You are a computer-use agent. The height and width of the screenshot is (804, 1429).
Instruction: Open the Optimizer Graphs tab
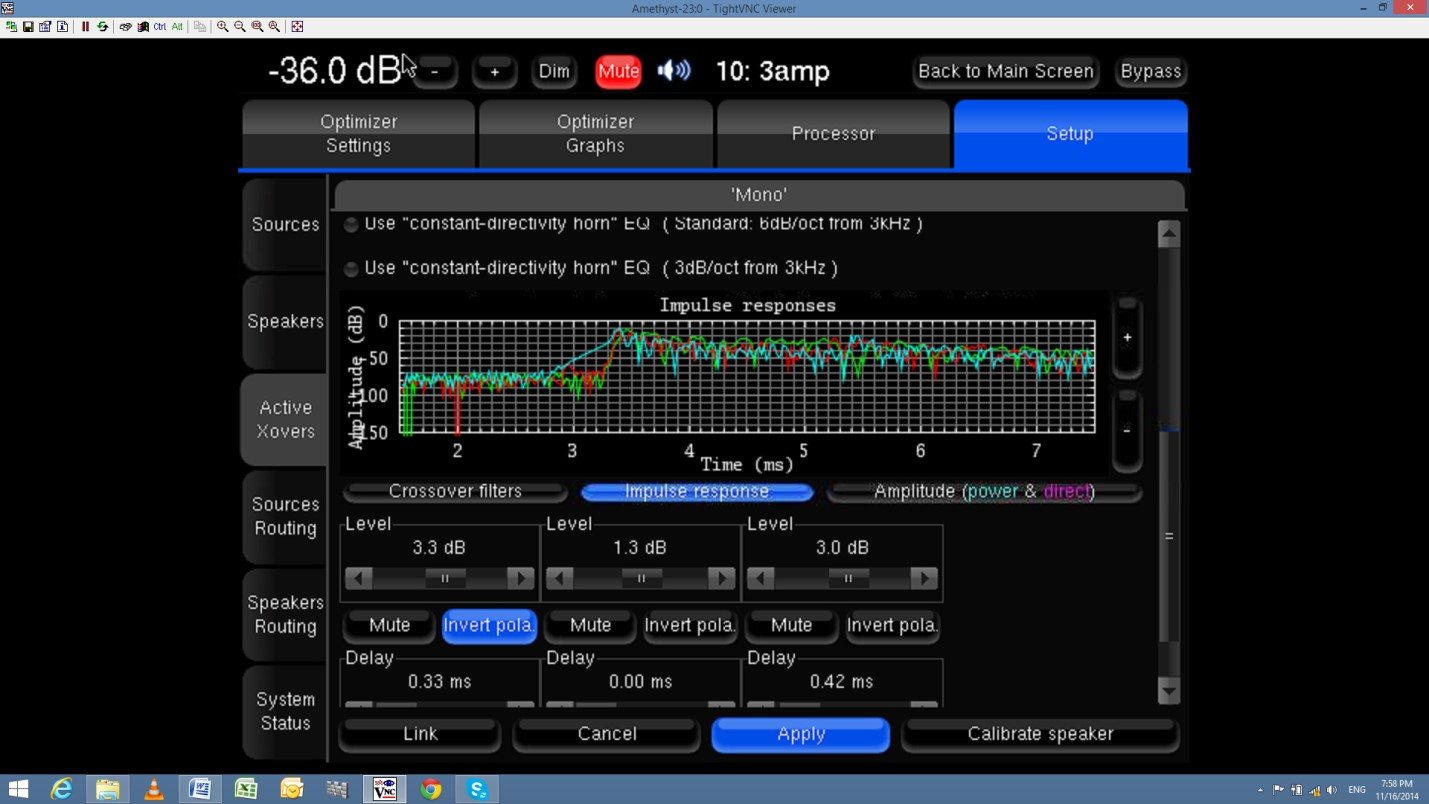pos(595,134)
